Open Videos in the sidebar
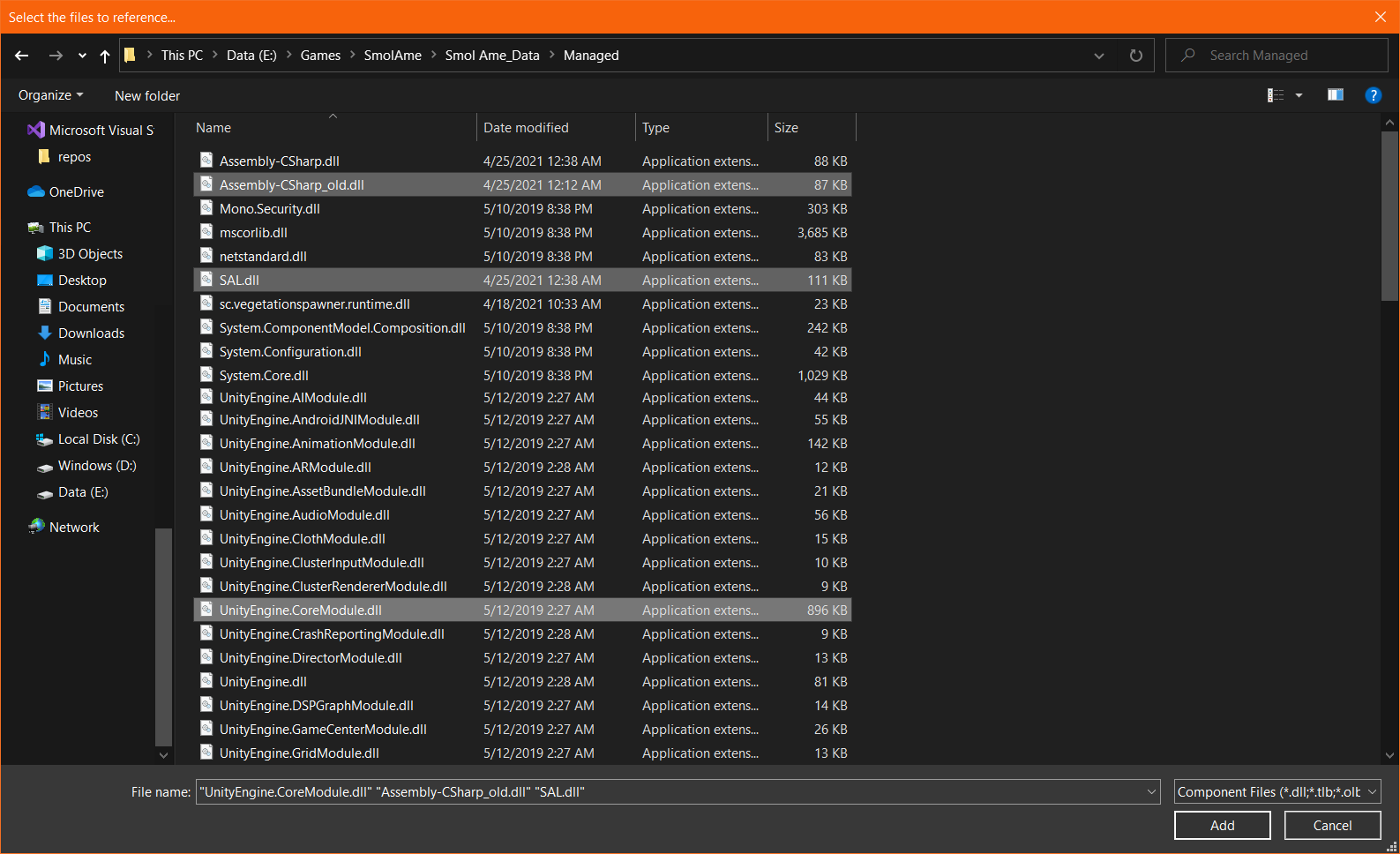1400x854 pixels. 68,412
